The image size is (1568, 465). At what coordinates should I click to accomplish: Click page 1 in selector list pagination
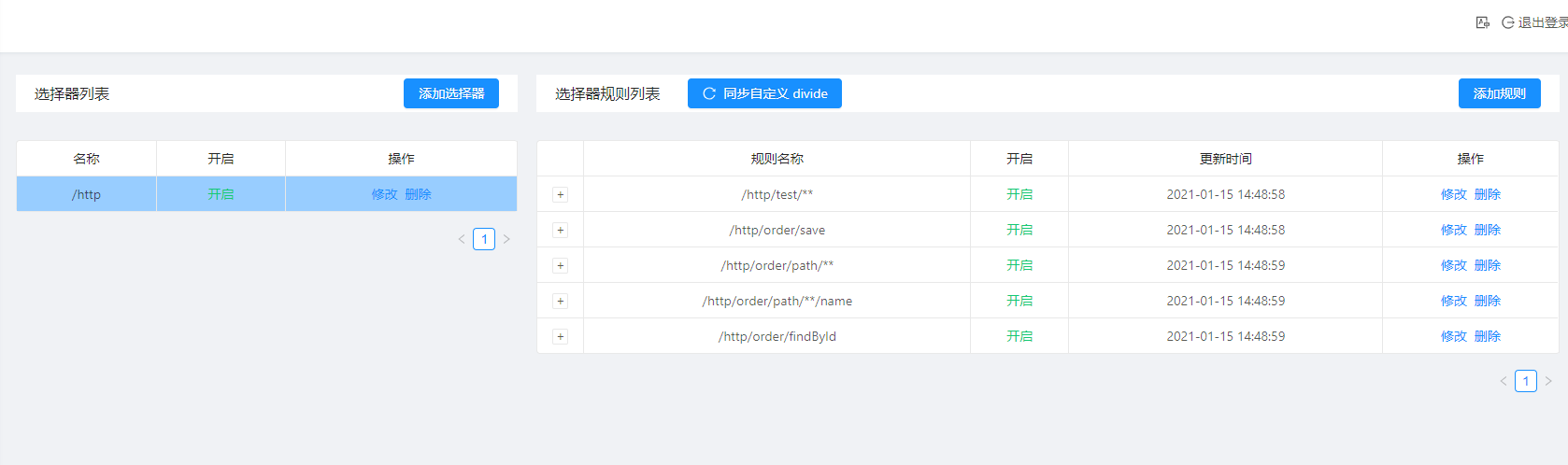pyautogui.click(x=484, y=239)
